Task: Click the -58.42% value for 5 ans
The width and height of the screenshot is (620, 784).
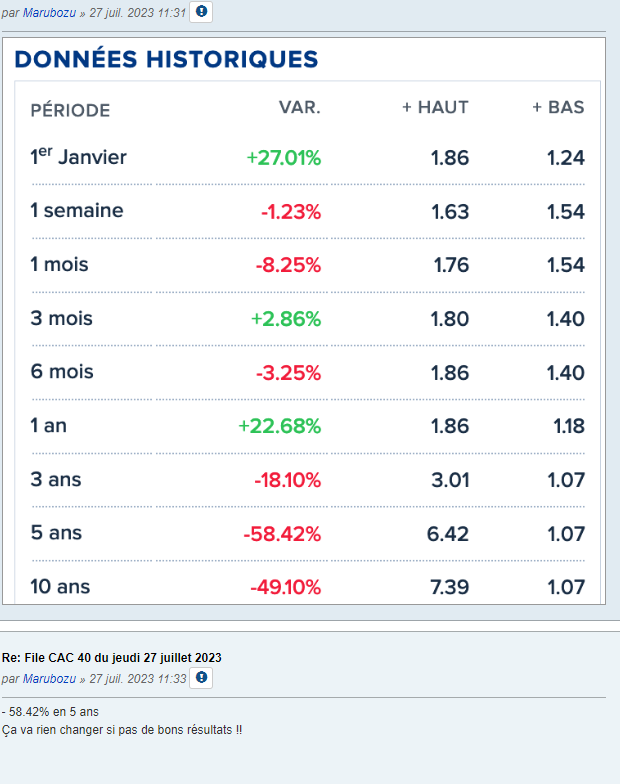Action: tap(282, 534)
